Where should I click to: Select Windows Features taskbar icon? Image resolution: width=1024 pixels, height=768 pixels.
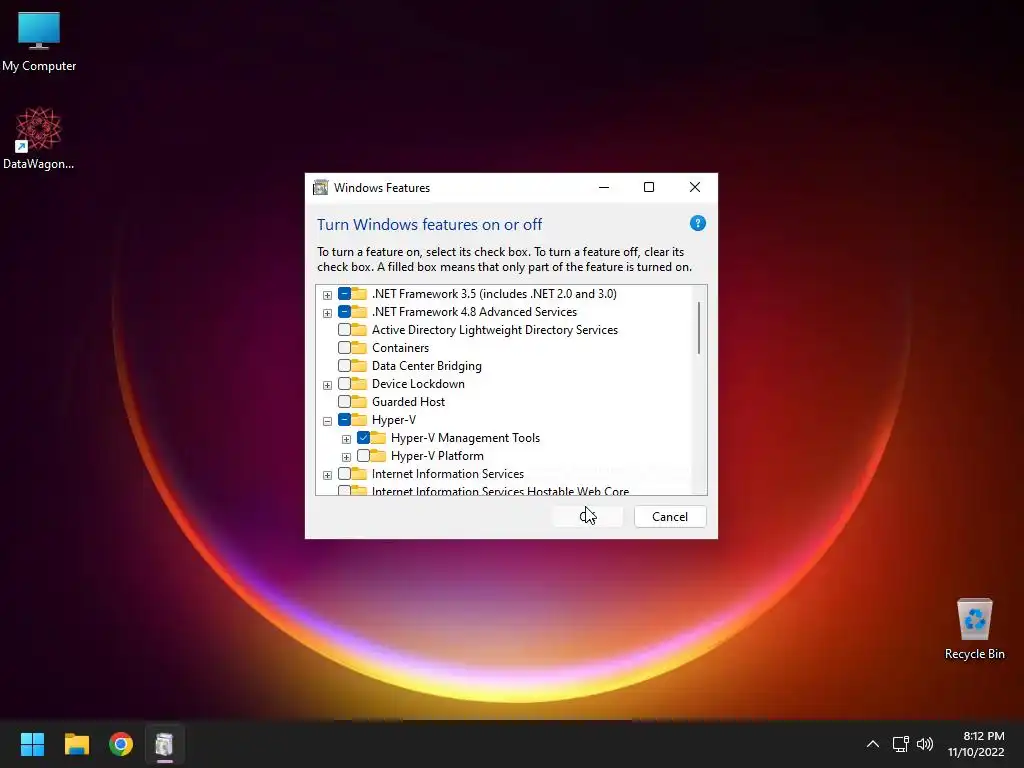pos(165,744)
